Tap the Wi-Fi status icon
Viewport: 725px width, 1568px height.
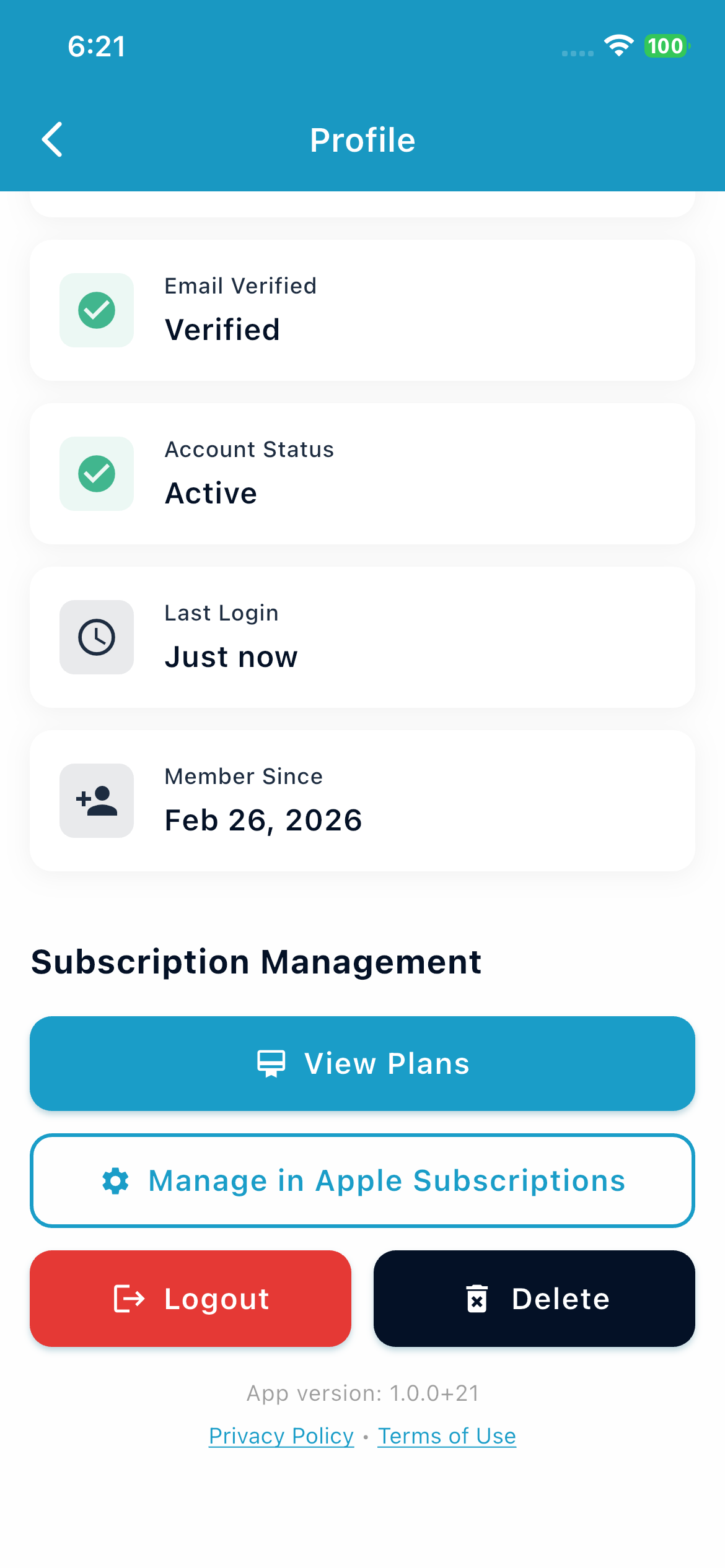pos(618,46)
